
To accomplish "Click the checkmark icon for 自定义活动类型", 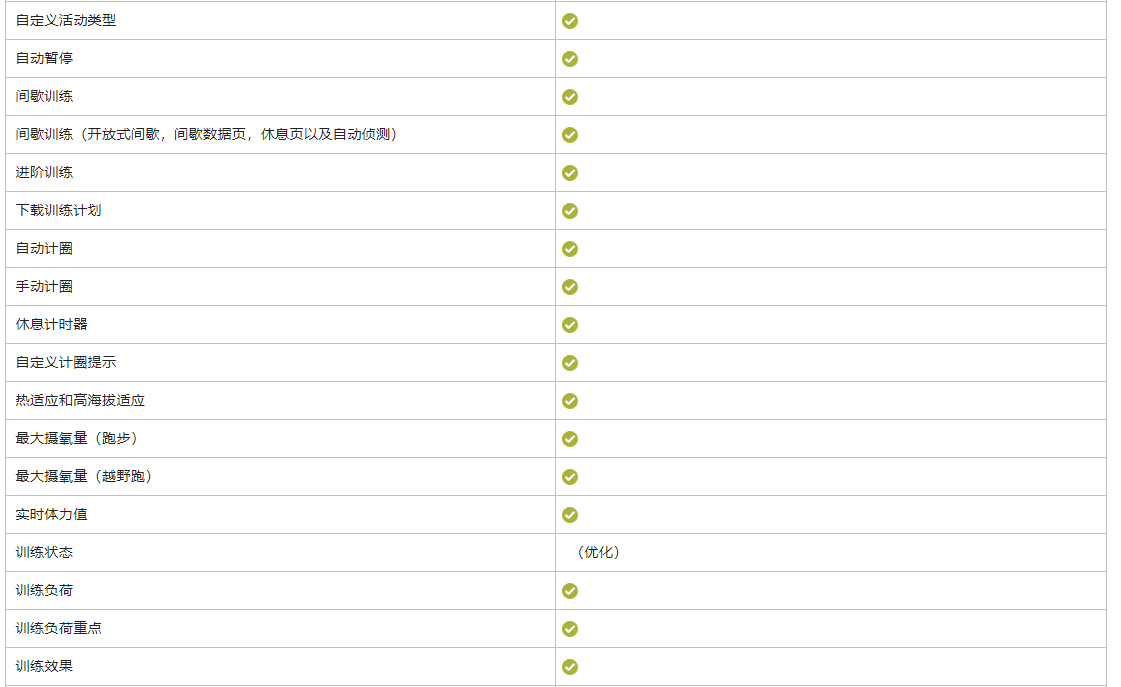I will pos(570,21).
